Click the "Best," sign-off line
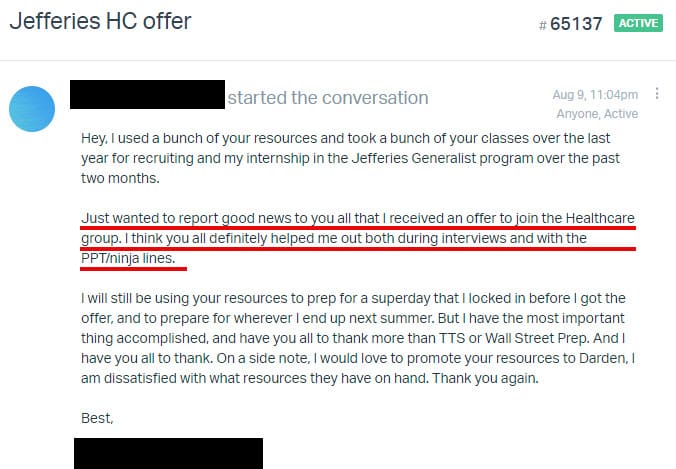The height and width of the screenshot is (469, 676). pyautogui.click(x=97, y=418)
